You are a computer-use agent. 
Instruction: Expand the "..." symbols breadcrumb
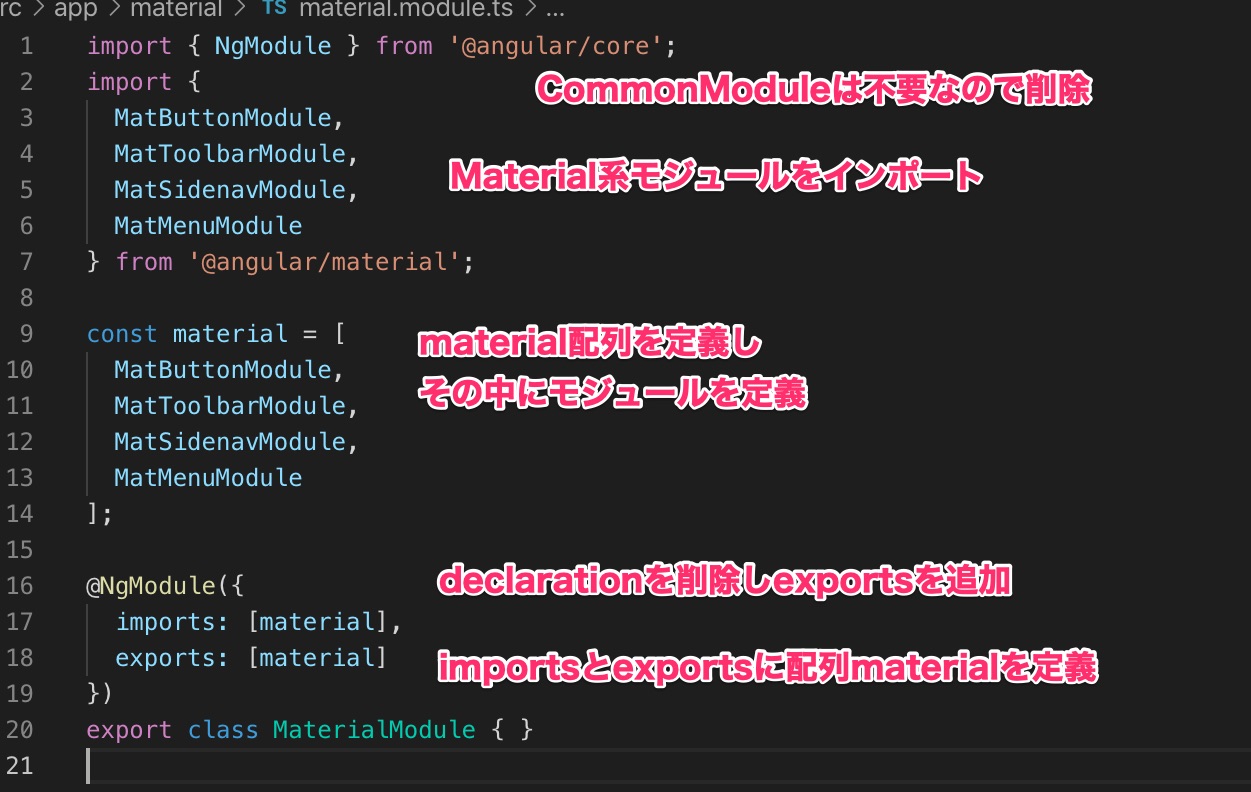[x=553, y=11]
